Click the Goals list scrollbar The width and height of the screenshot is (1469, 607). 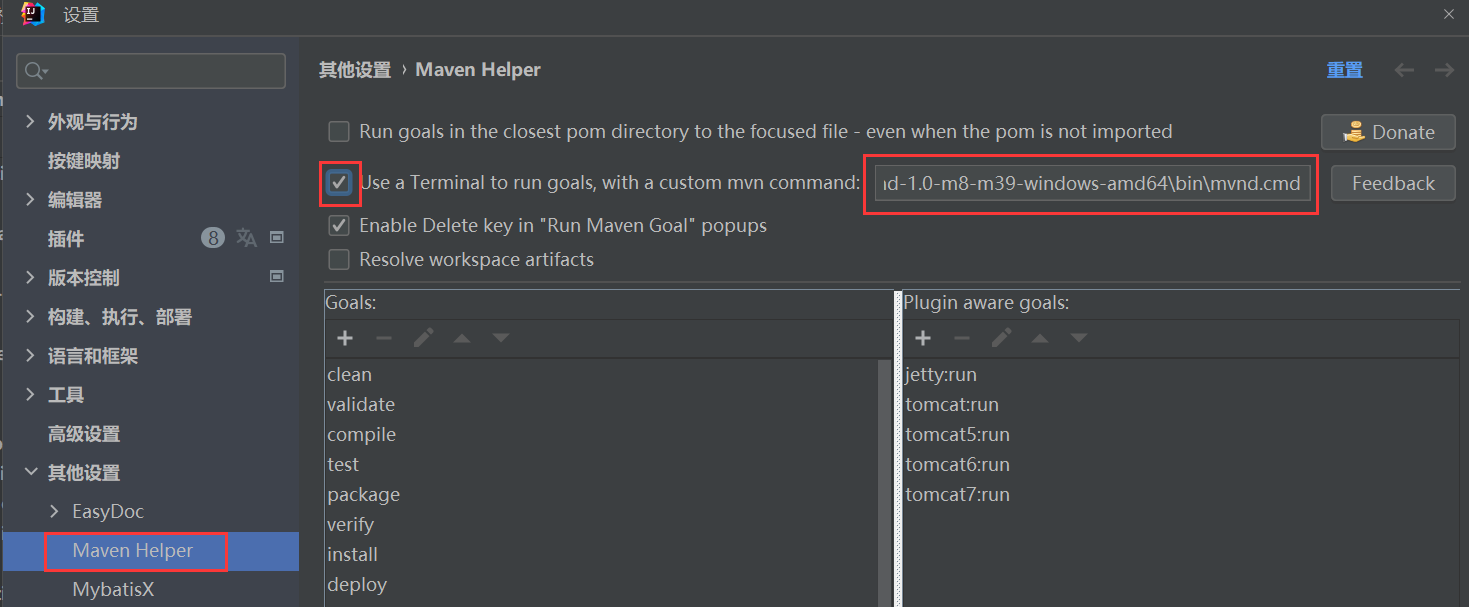click(884, 483)
